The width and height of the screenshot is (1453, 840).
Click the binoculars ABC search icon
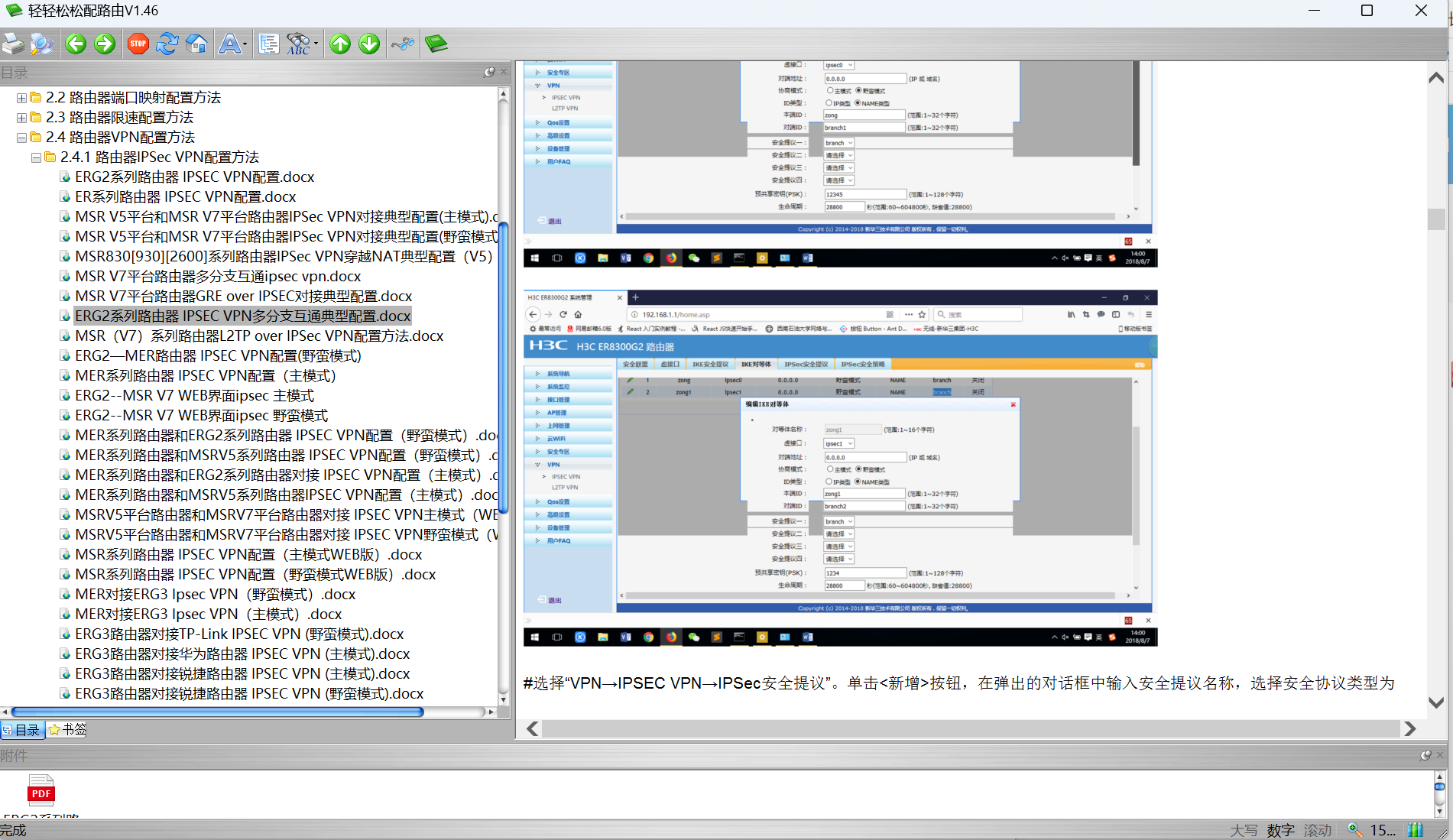click(298, 44)
